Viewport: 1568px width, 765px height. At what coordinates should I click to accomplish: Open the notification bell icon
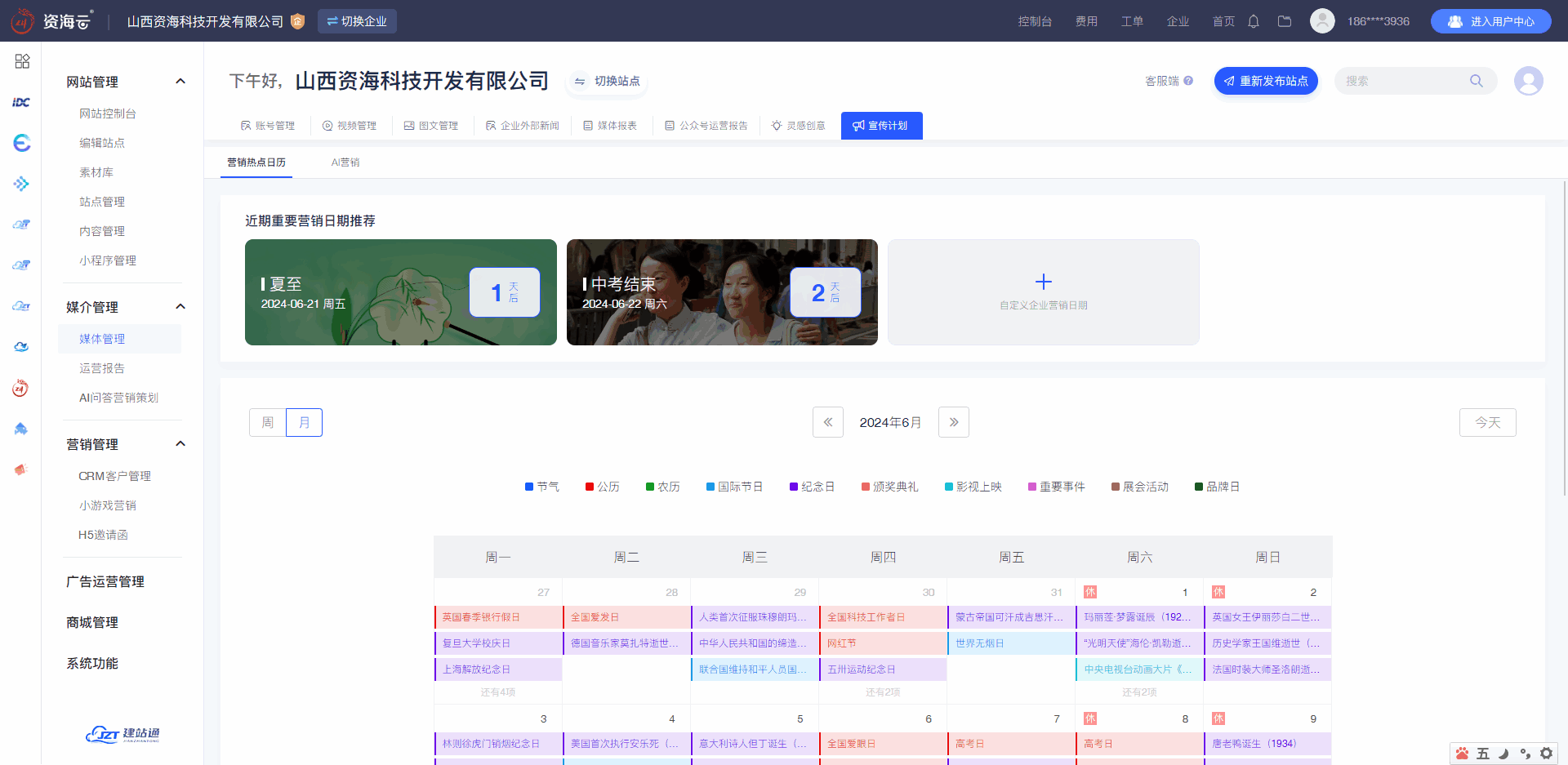click(x=1254, y=21)
